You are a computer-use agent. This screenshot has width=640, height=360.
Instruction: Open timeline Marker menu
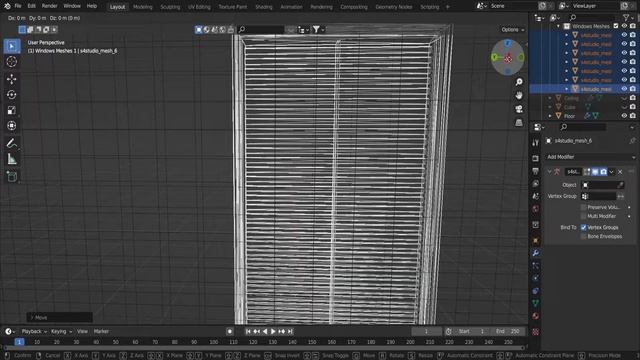101,331
